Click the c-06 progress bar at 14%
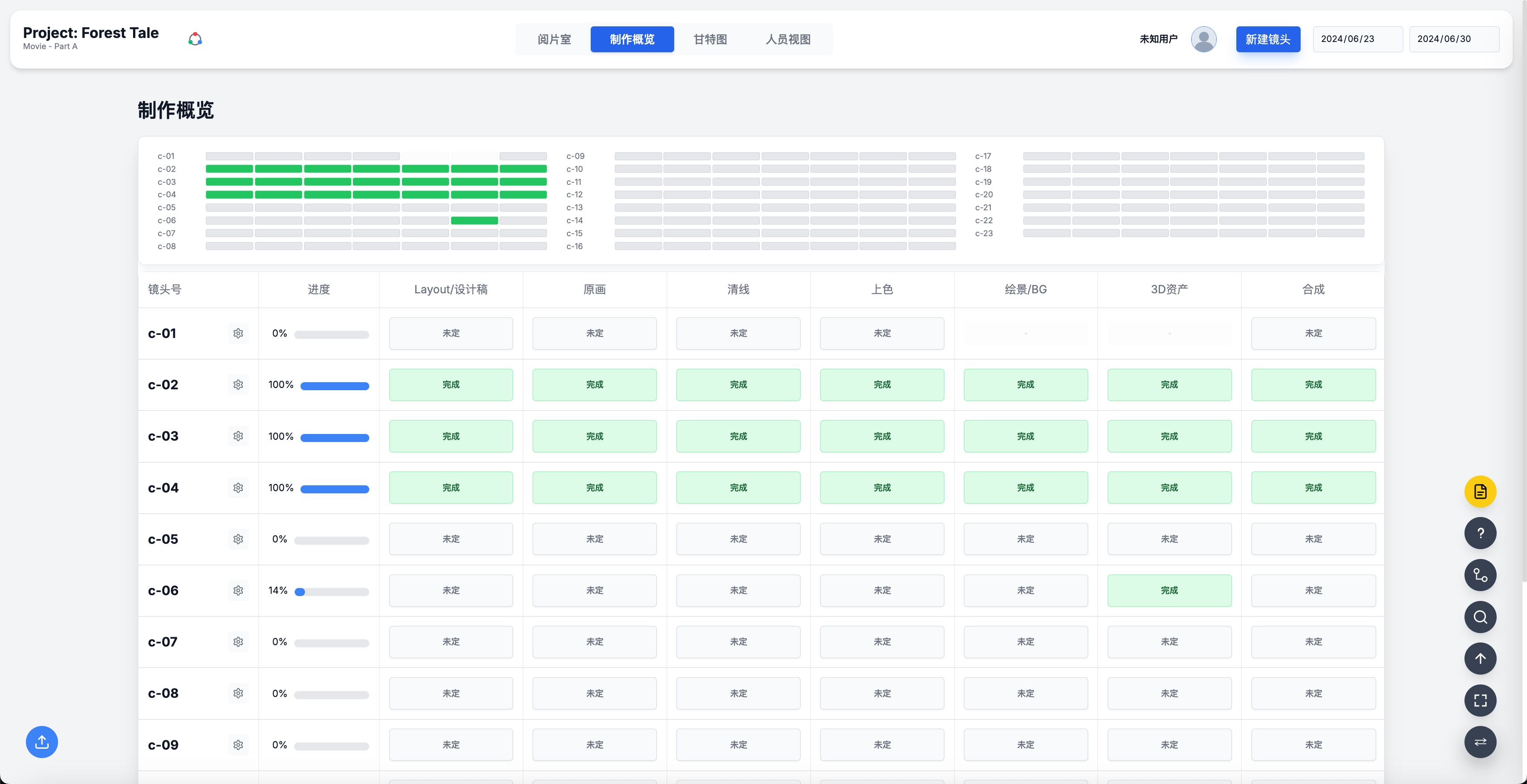Viewport: 1527px width, 784px height. point(332,591)
